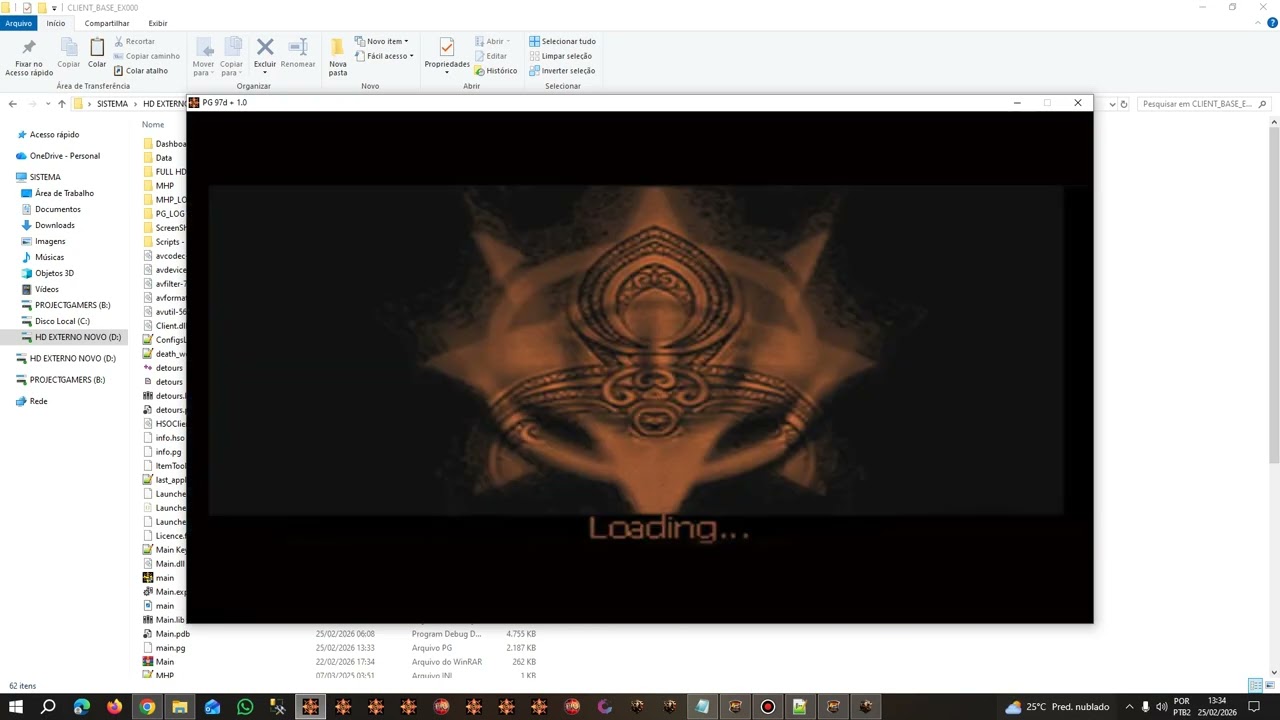
Task: Open the Arquivo menu tab
Action: 19,23
